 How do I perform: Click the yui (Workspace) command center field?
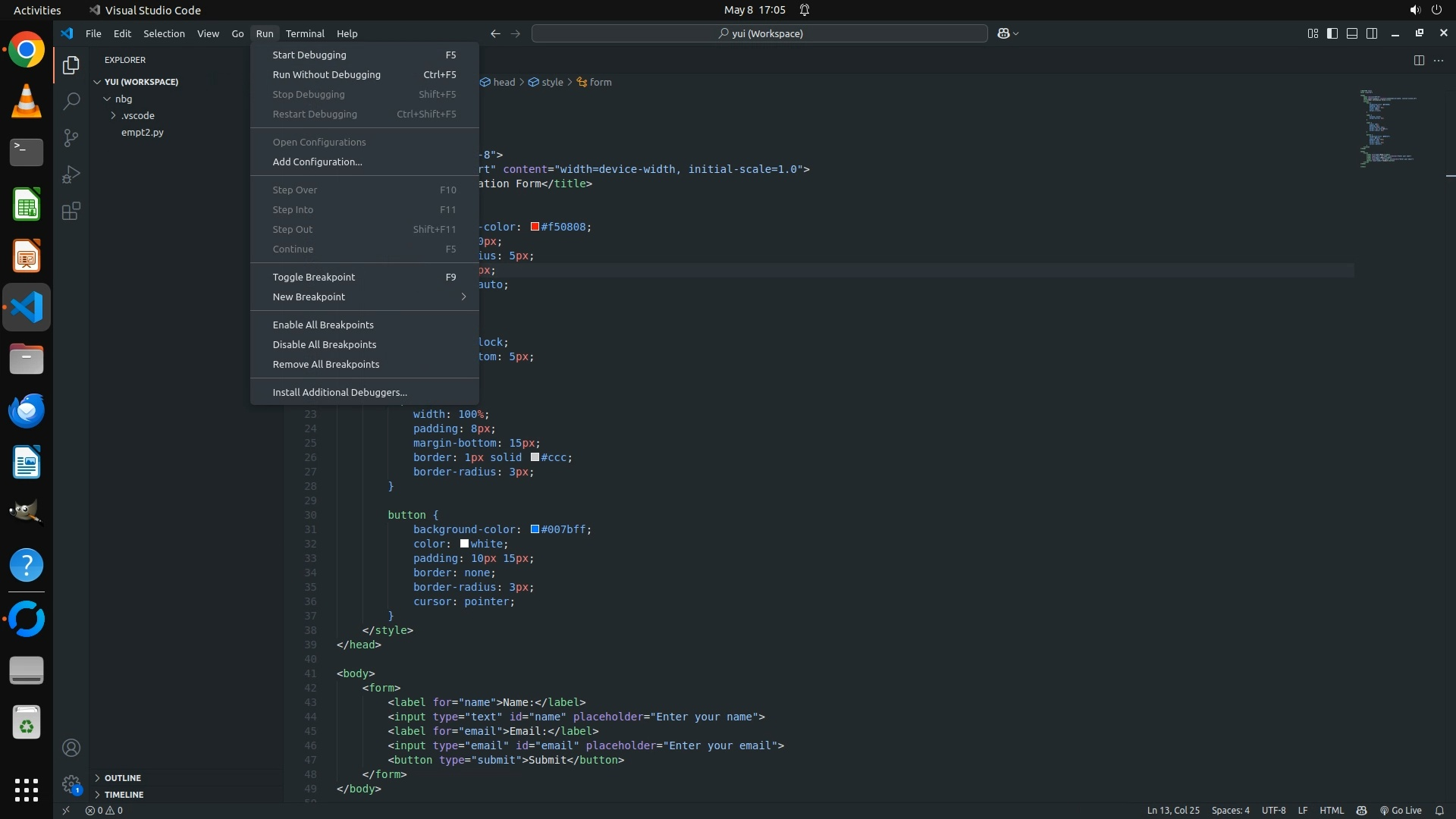(x=760, y=33)
